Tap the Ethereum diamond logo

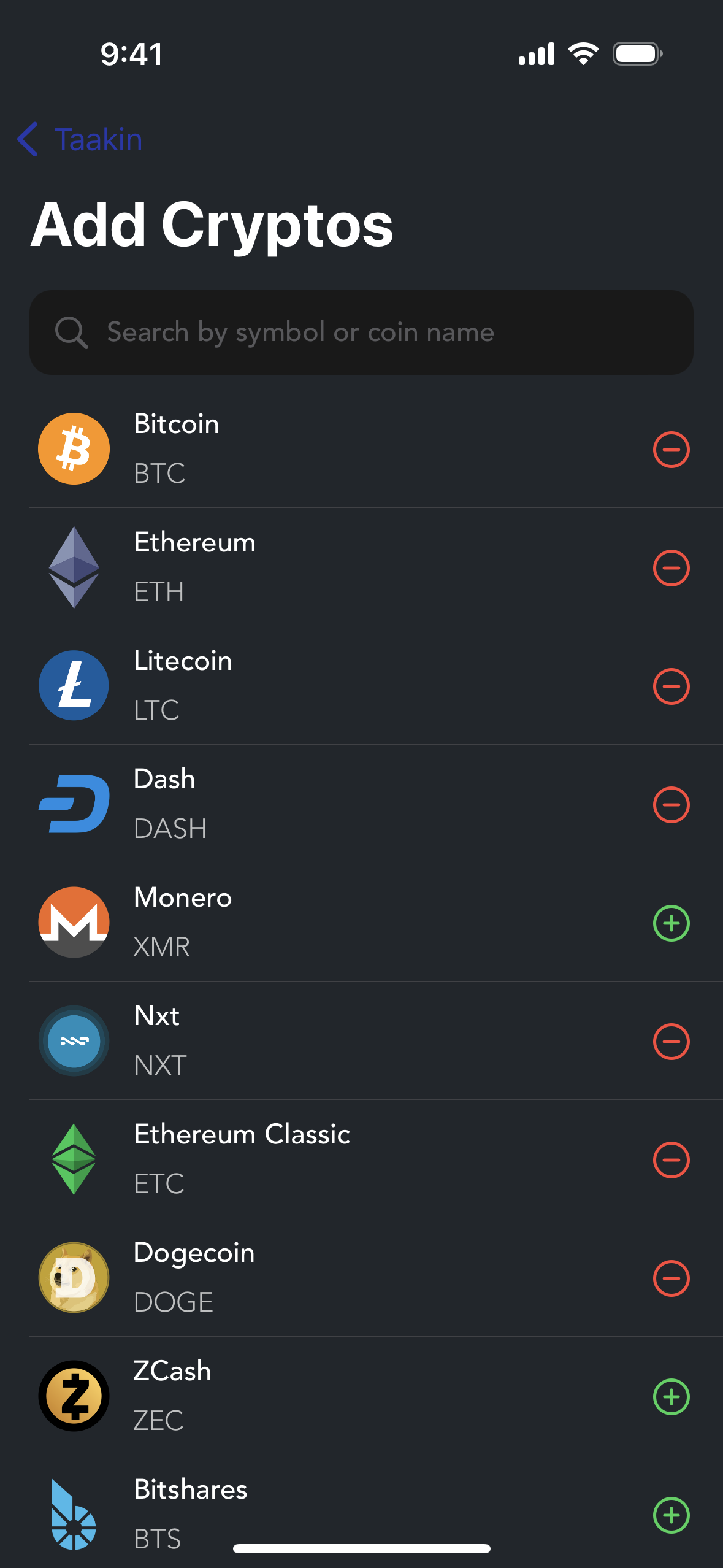pos(74,567)
